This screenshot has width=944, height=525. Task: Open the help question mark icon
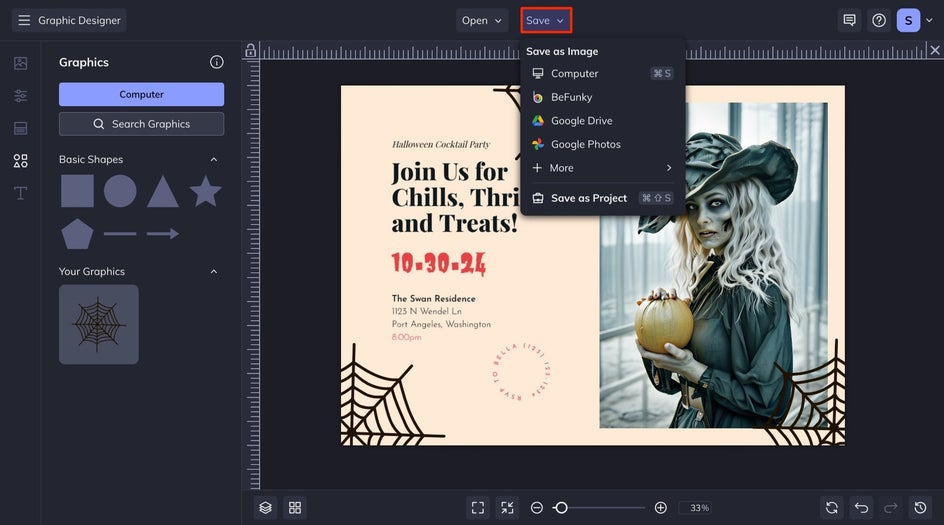pos(879,20)
